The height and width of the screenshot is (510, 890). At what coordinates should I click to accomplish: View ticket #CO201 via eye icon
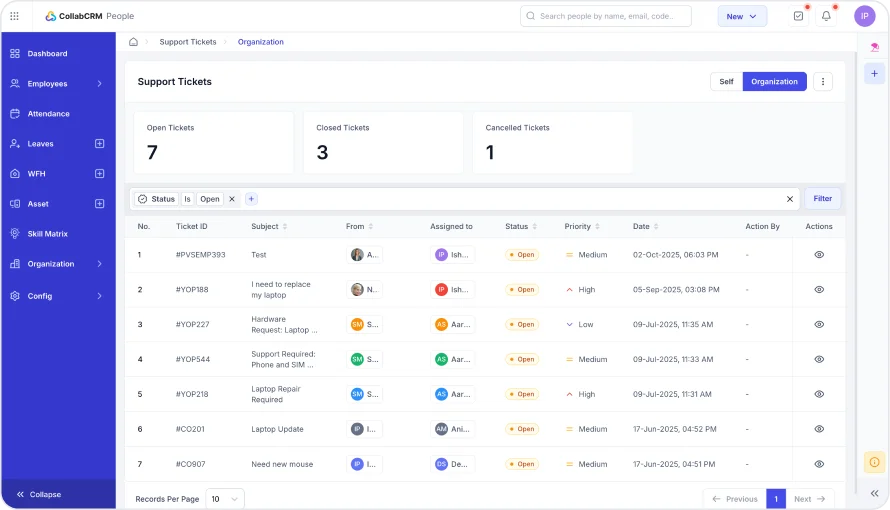818,429
